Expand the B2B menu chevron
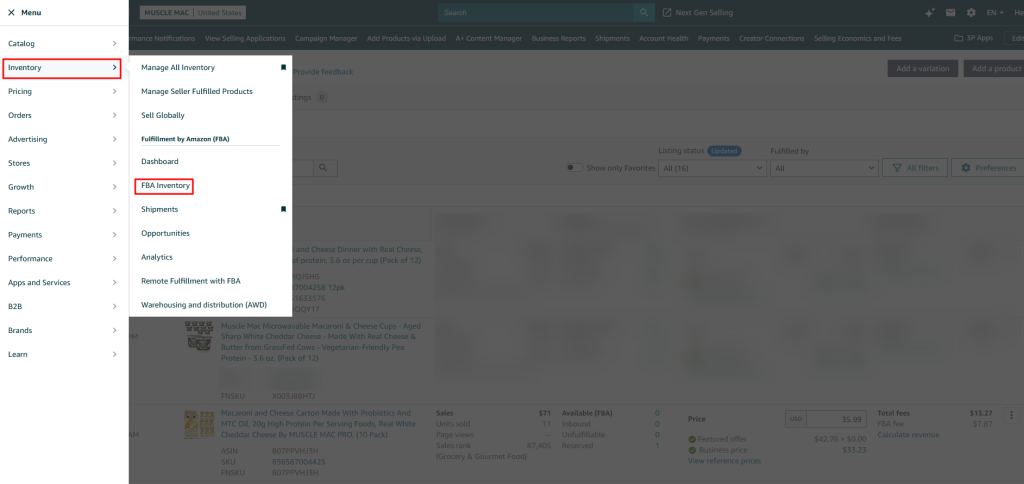This screenshot has height=484, width=1024. coord(114,306)
